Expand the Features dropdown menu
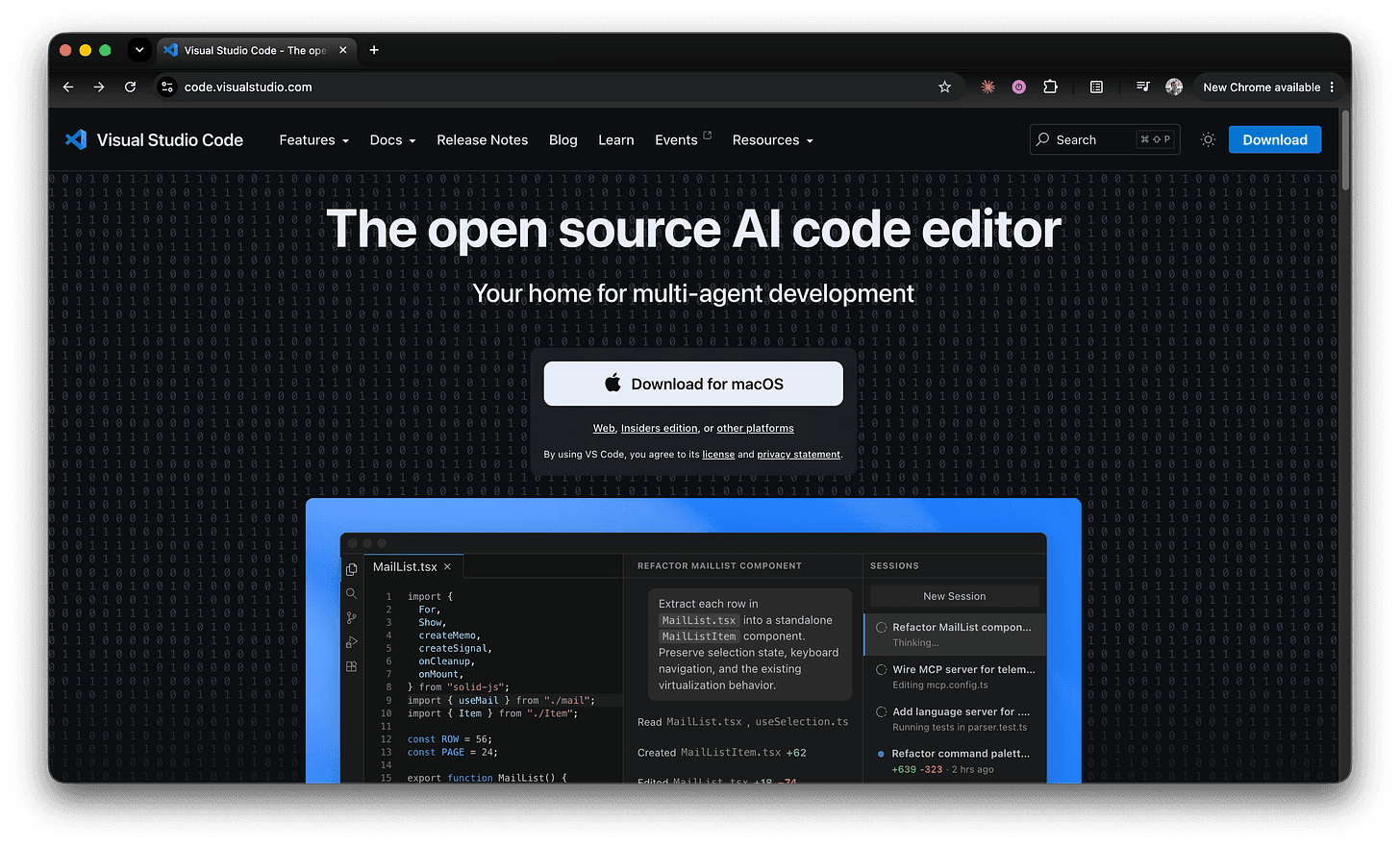The image size is (1400, 847). click(313, 140)
